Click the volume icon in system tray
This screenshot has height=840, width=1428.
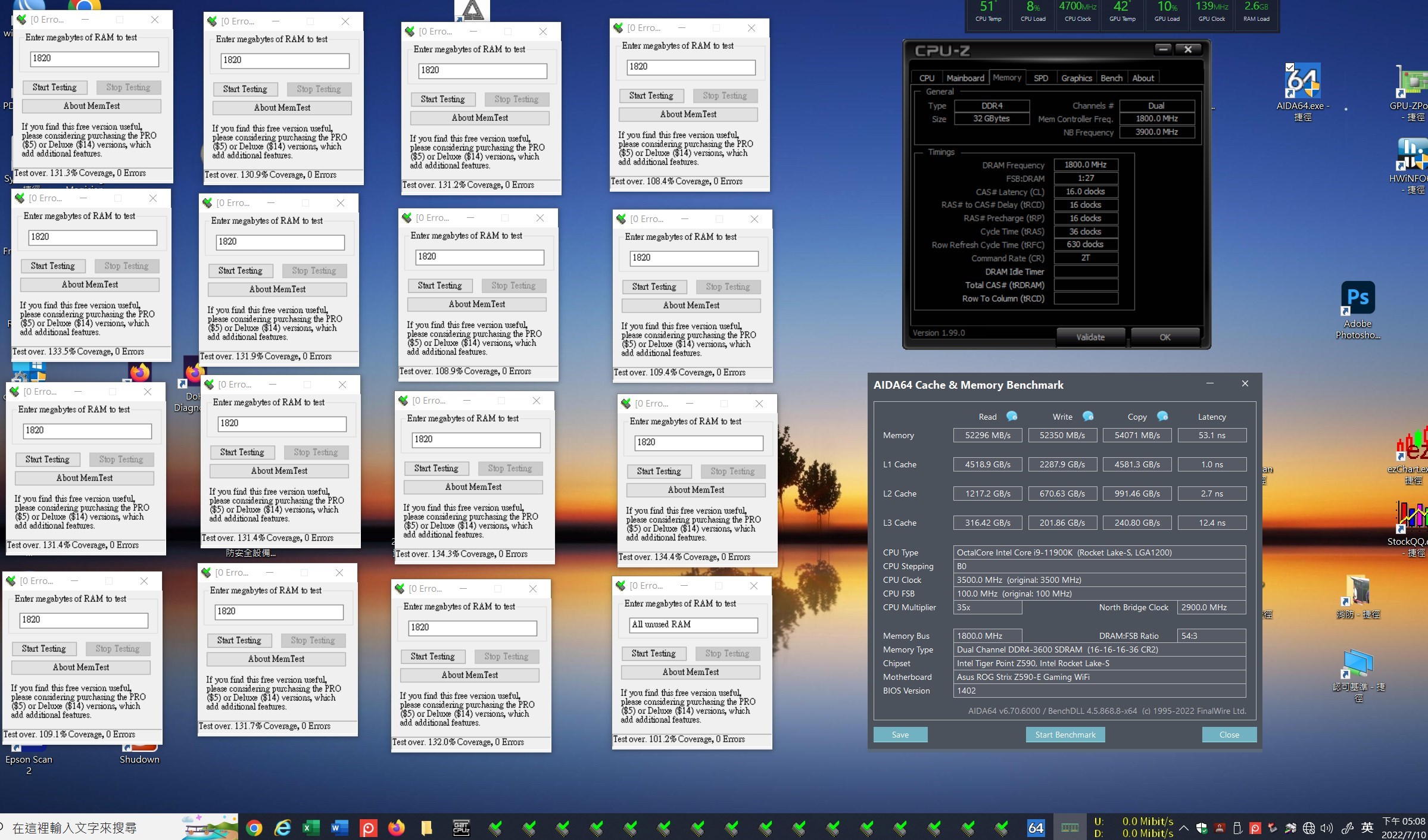1326,828
